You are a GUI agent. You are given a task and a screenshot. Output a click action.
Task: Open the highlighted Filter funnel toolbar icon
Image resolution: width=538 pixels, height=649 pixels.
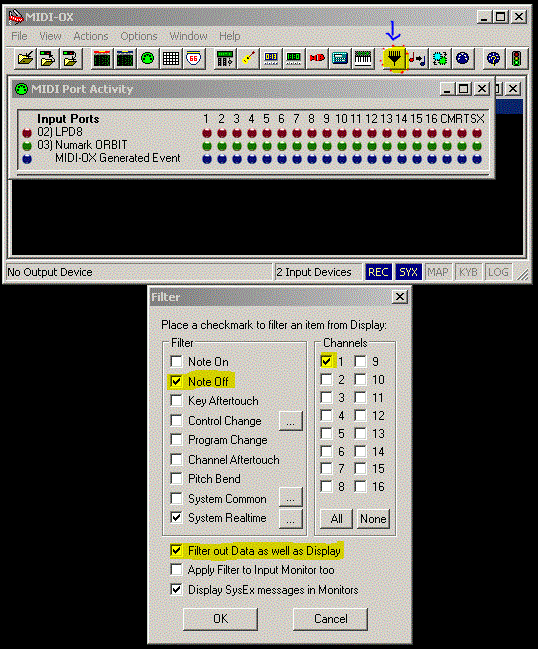(x=394, y=59)
